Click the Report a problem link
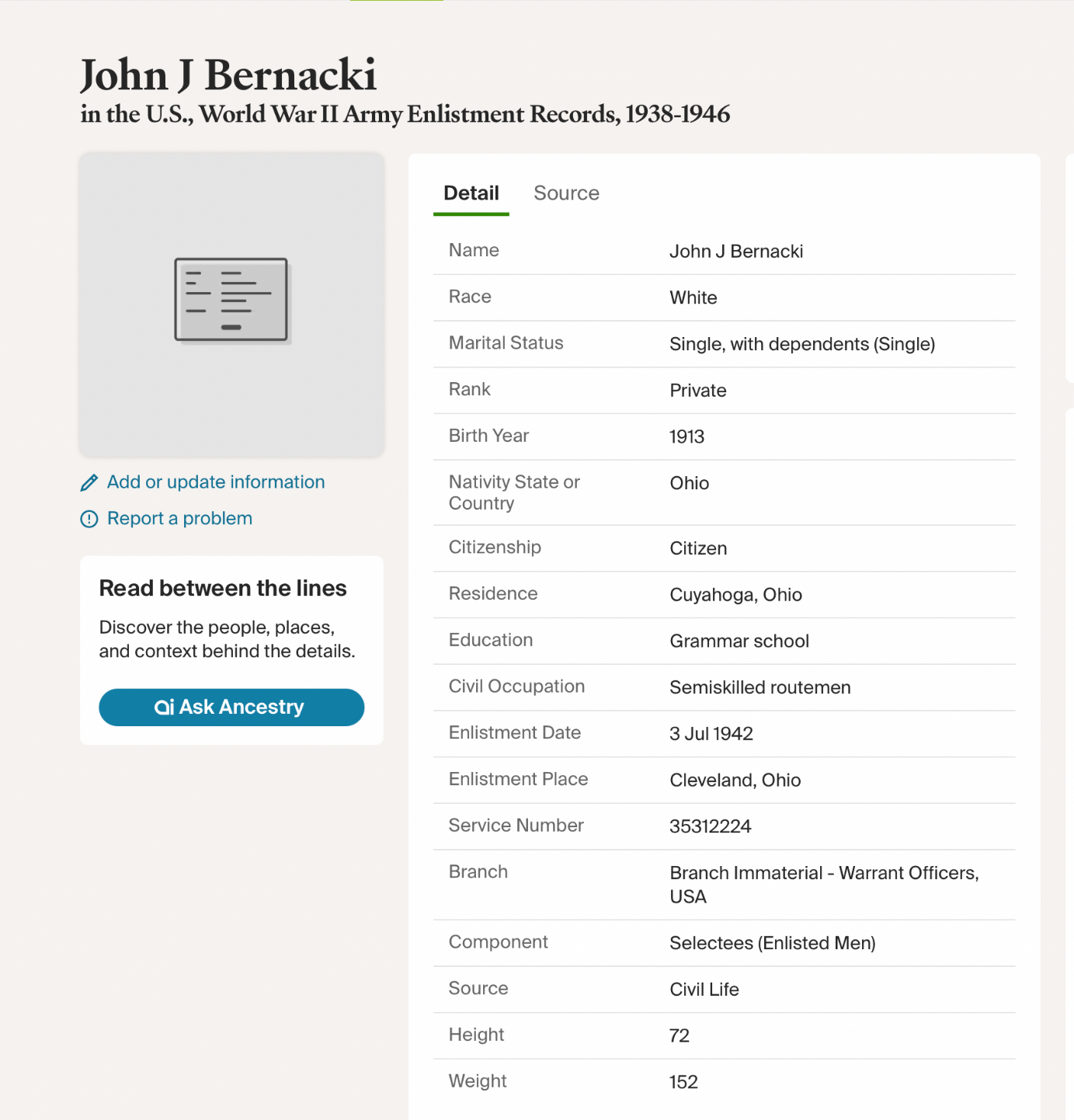Screen dimensions: 1074x1120 point(179,519)
